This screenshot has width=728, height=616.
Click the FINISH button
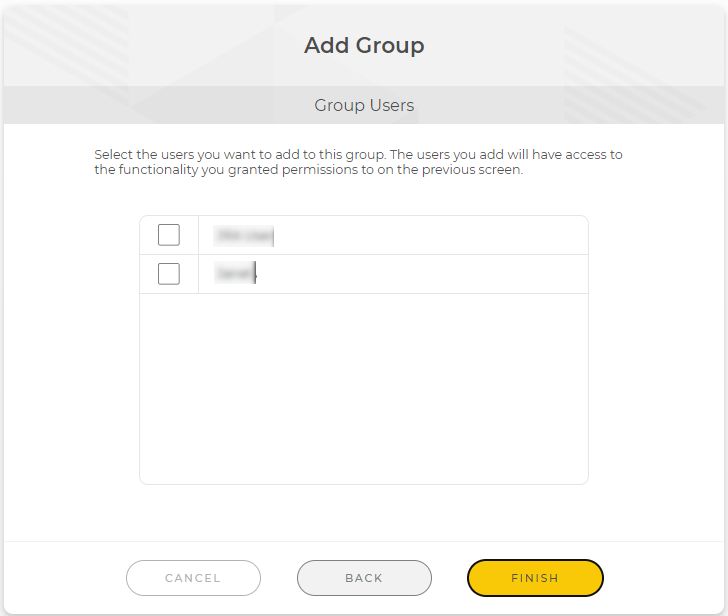pyautogui.click(x=535, y=578)
